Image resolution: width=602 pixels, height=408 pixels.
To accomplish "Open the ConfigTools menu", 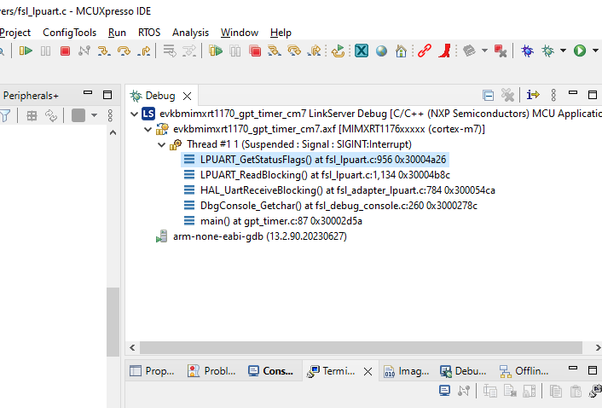I will pyautogui.click(x=69, y=33).
